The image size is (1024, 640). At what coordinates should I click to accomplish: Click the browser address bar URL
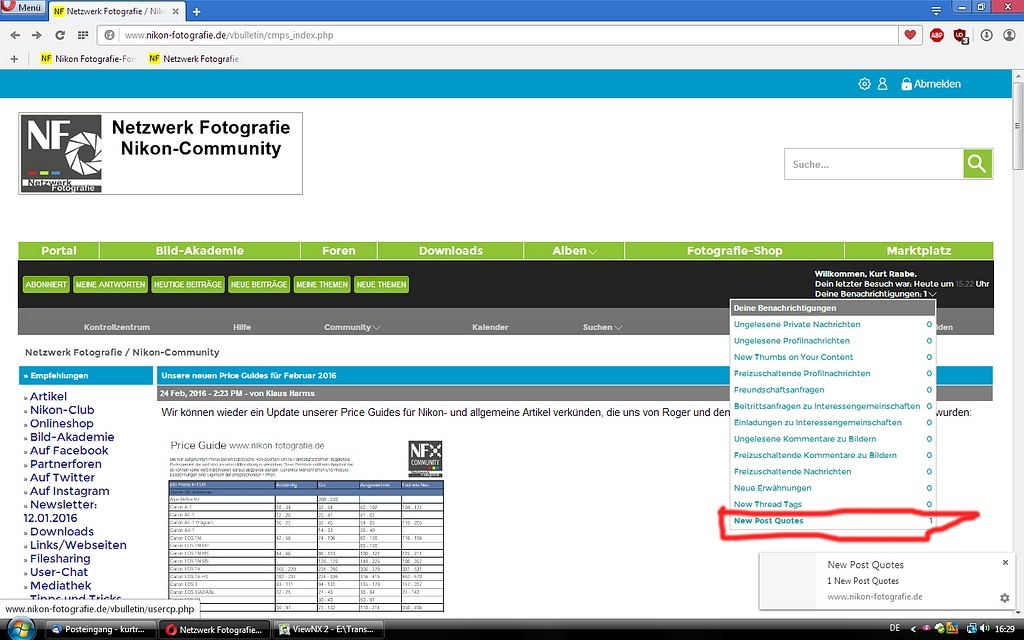point(229,35)
